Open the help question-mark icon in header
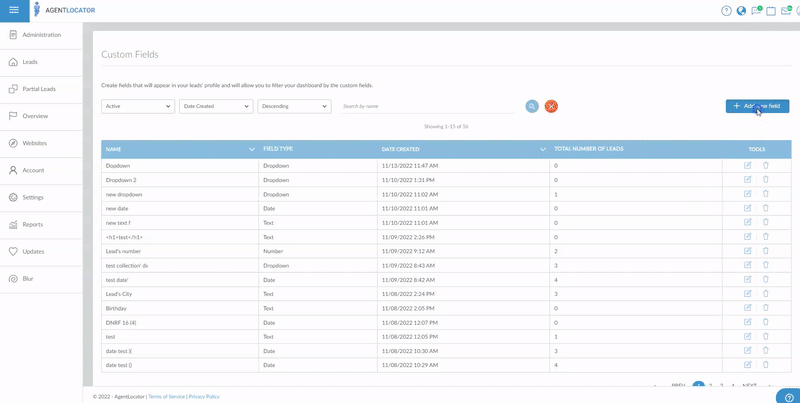This screenshot has height=403, width=800. click(726, 11)
